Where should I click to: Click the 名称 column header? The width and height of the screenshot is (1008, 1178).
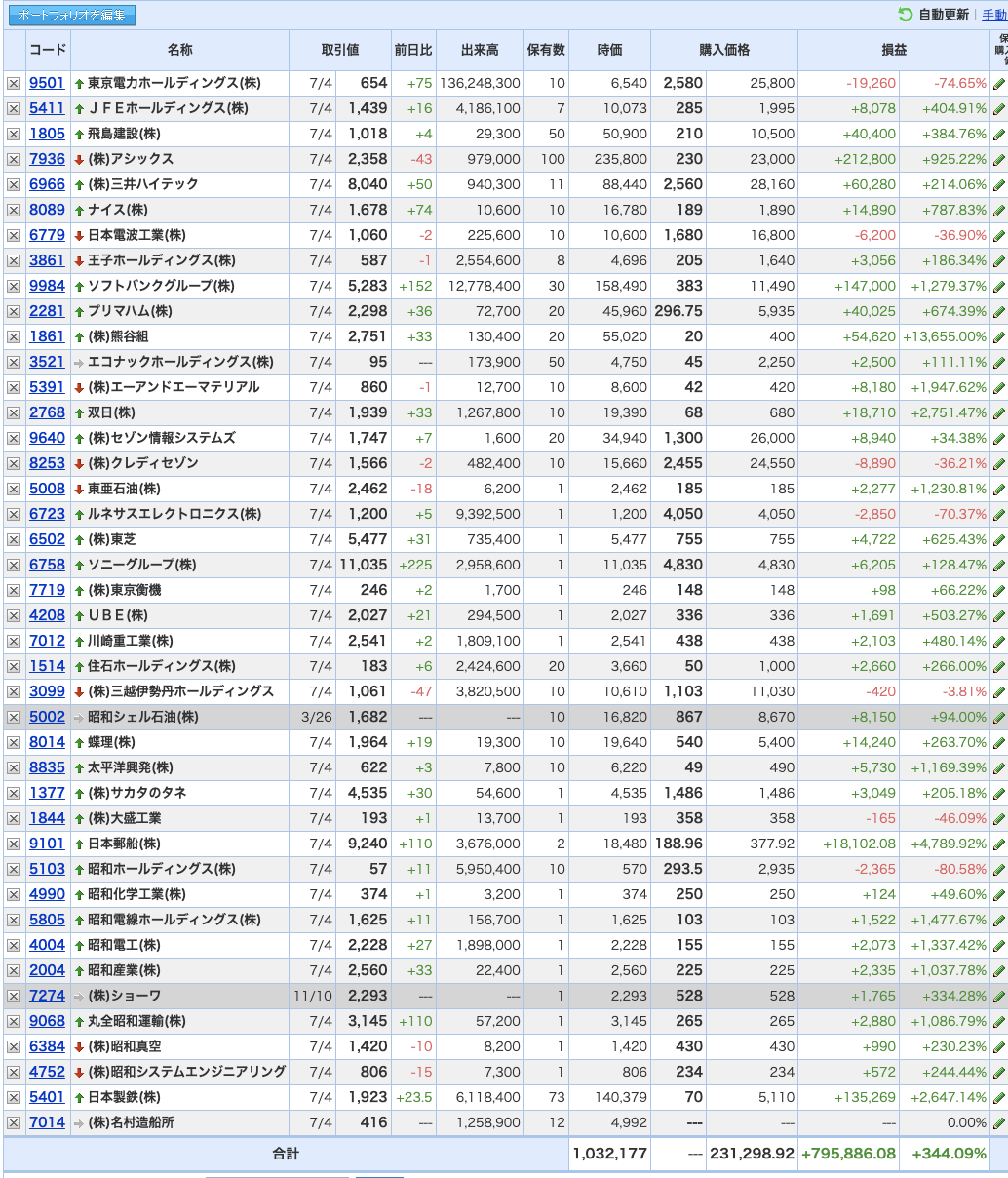point(180,50)
